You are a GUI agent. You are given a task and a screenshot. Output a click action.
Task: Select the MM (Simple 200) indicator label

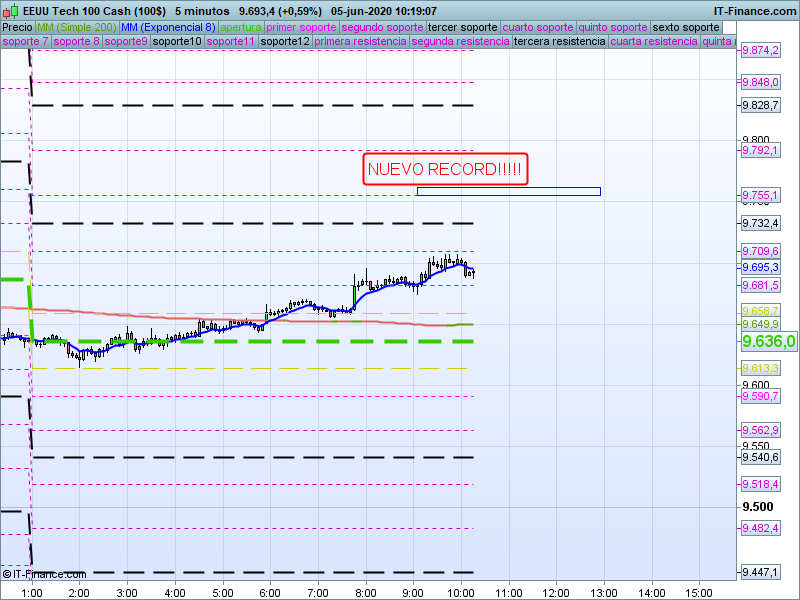(76, 27)
